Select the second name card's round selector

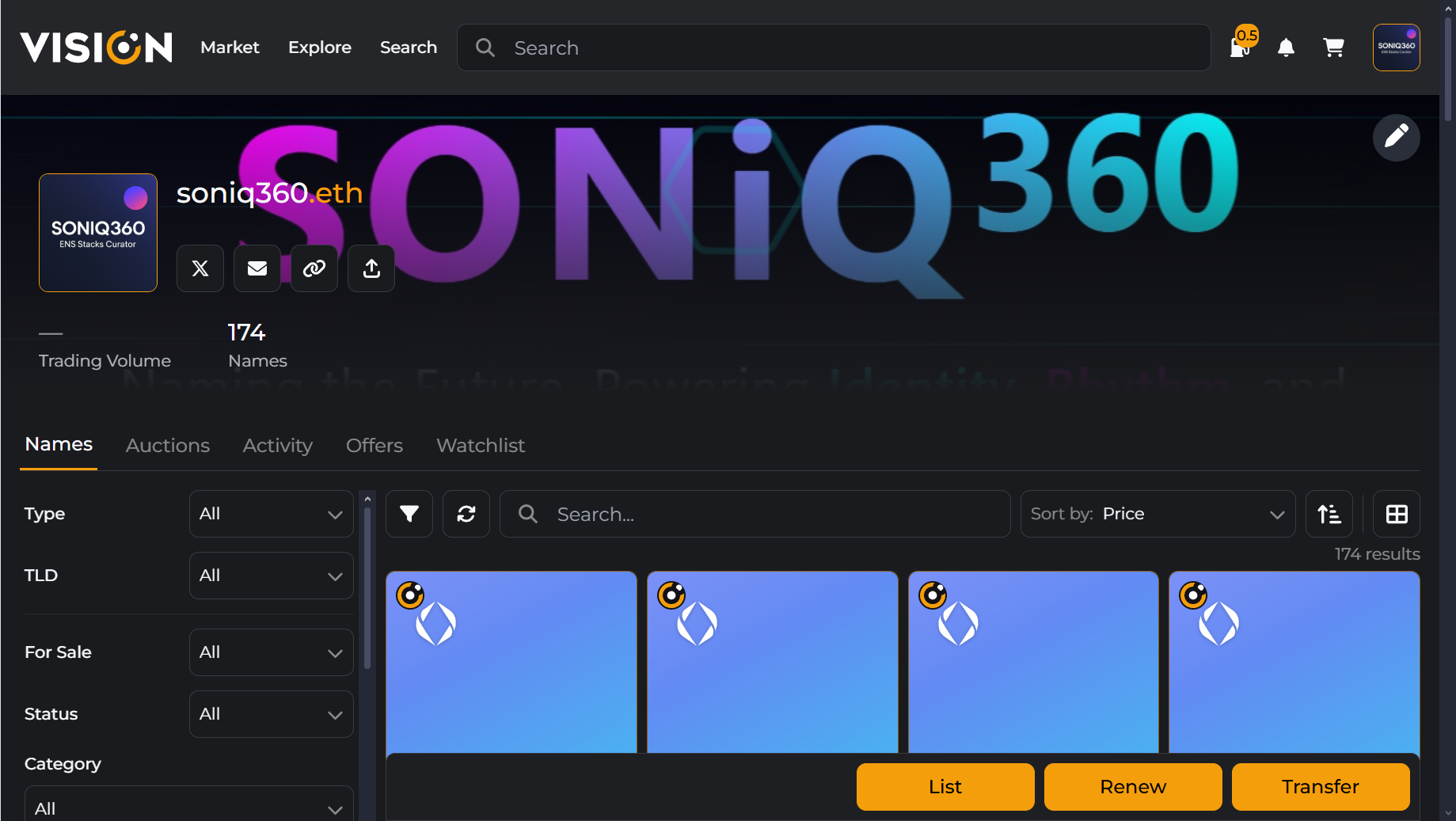point(671,595)
